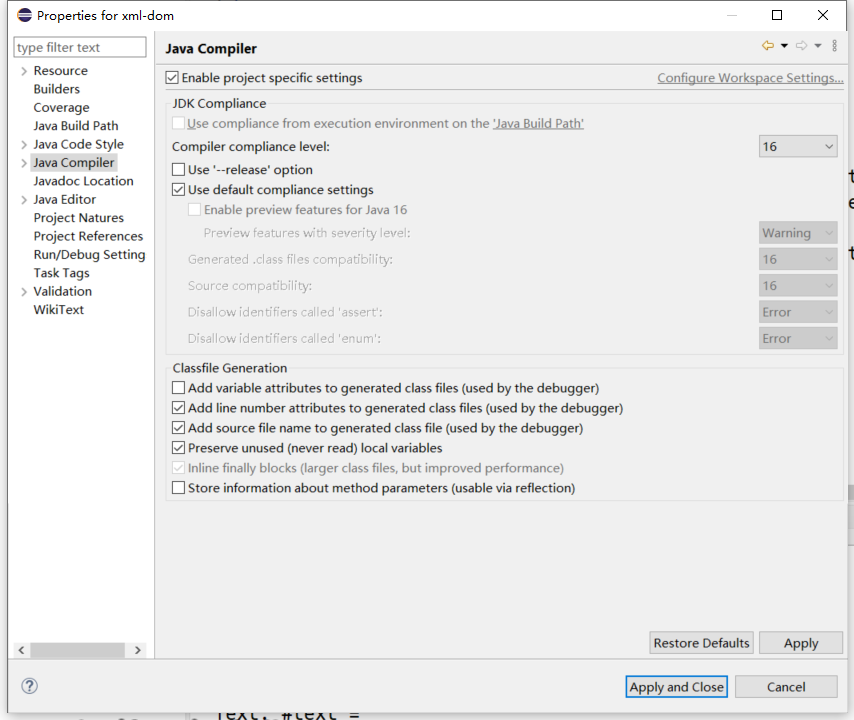Open Task Tags page
This screenshot has width=854, height=720.
[x=62, y=273]
